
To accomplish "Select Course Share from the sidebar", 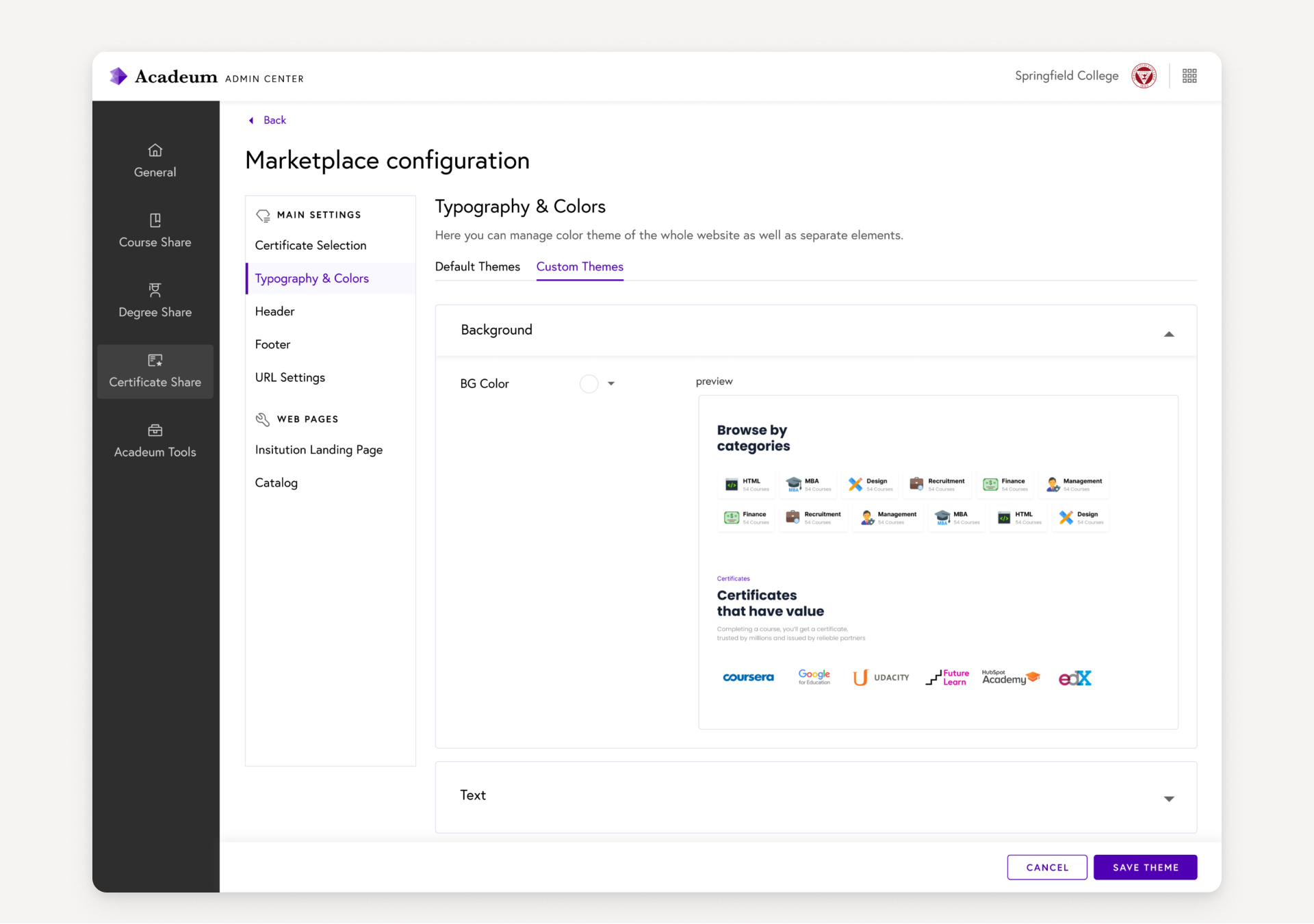I will coord(155,230).
